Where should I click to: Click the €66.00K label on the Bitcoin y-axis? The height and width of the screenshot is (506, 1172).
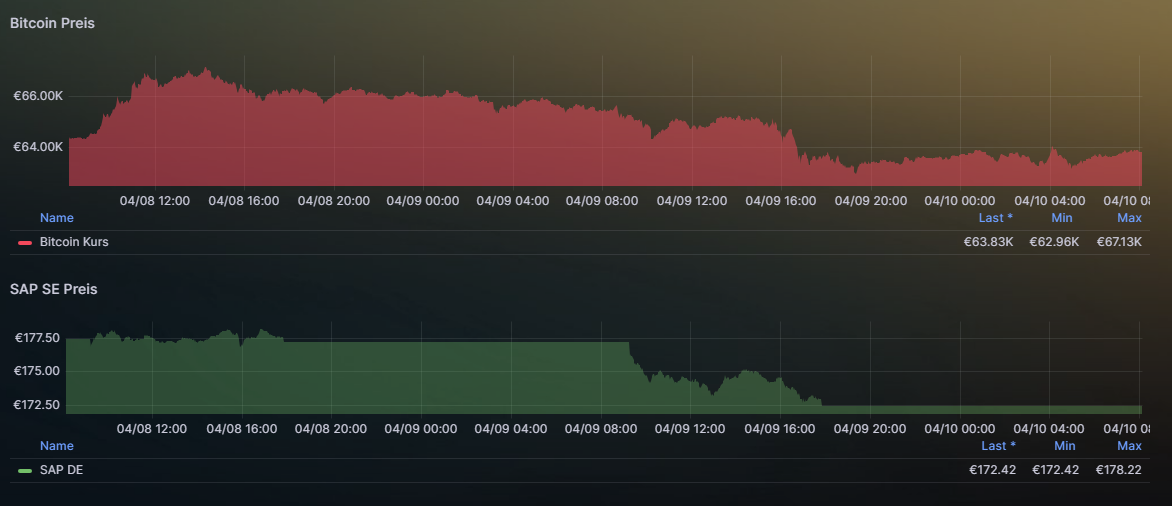coord(38,96)
